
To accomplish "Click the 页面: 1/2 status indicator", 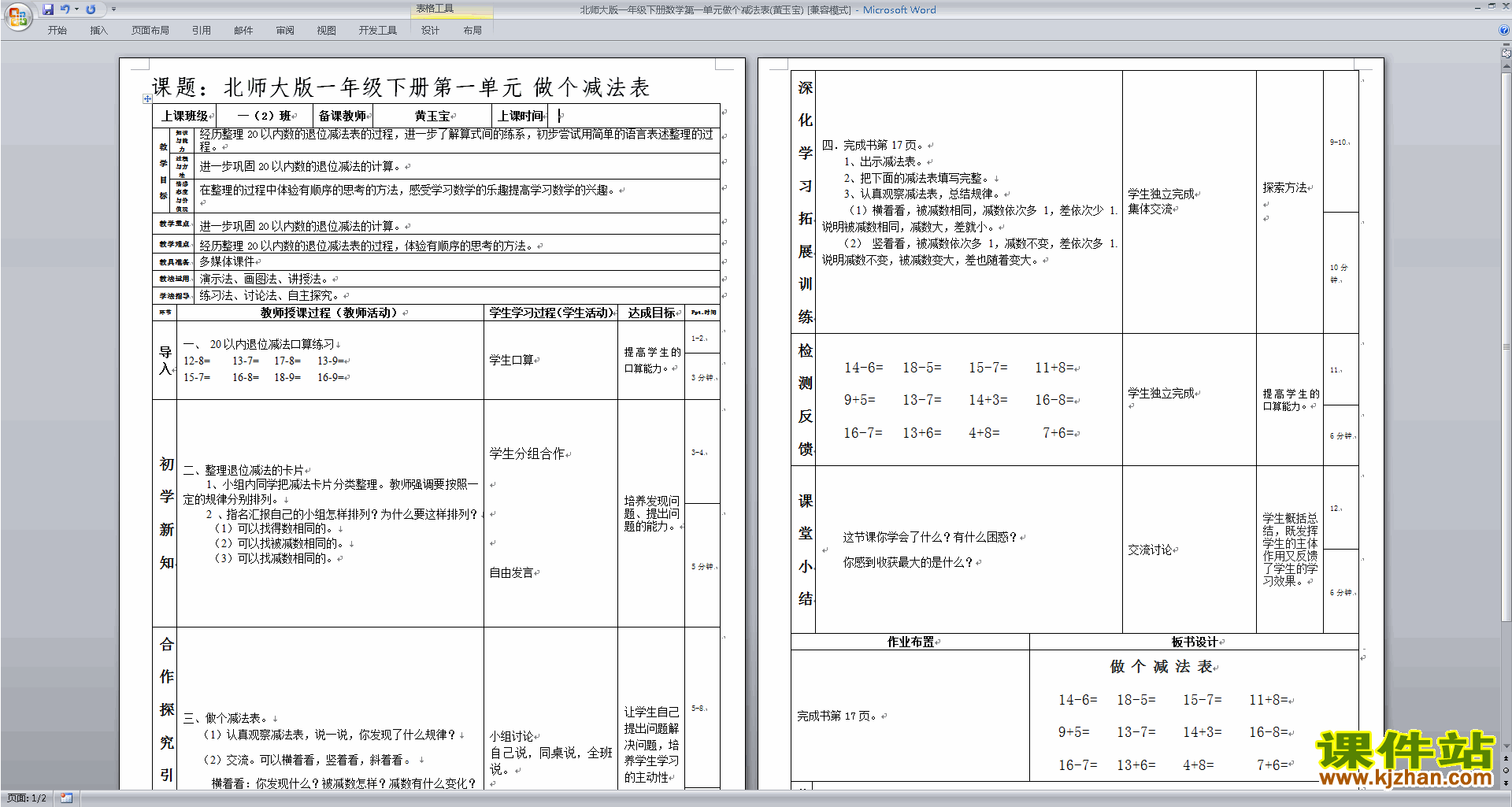I will tap(27, 798).
